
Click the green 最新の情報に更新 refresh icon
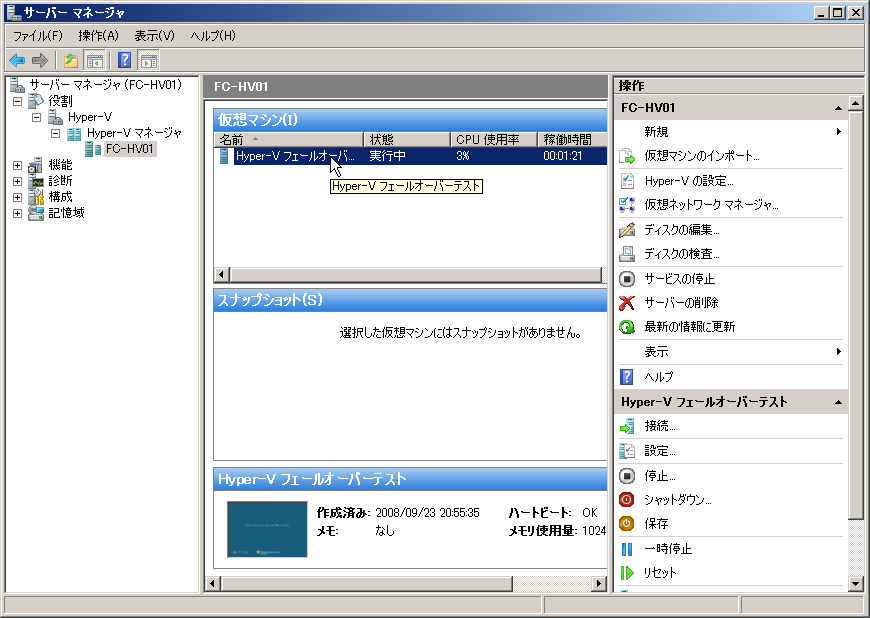[626, 327]
